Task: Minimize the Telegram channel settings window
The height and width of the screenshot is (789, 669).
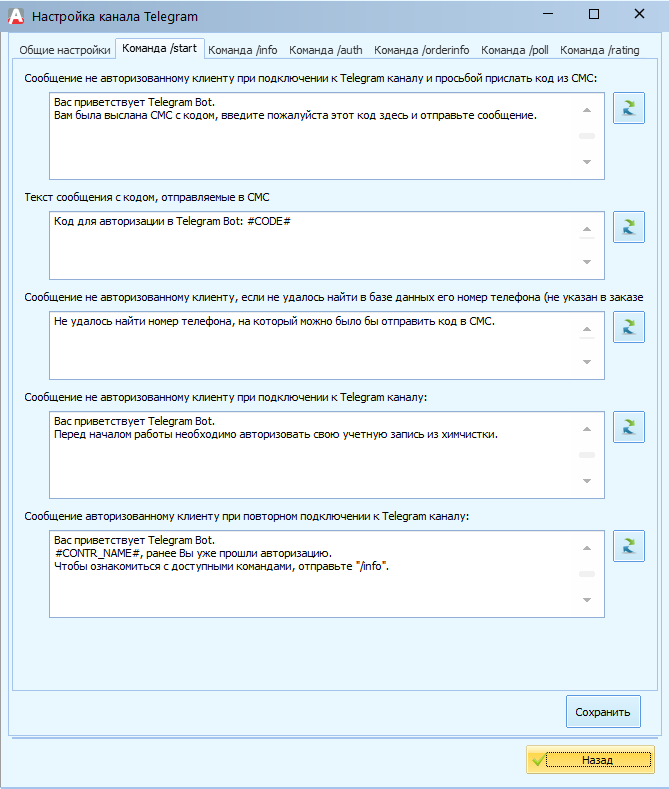Action: click(x=548, y=14)
